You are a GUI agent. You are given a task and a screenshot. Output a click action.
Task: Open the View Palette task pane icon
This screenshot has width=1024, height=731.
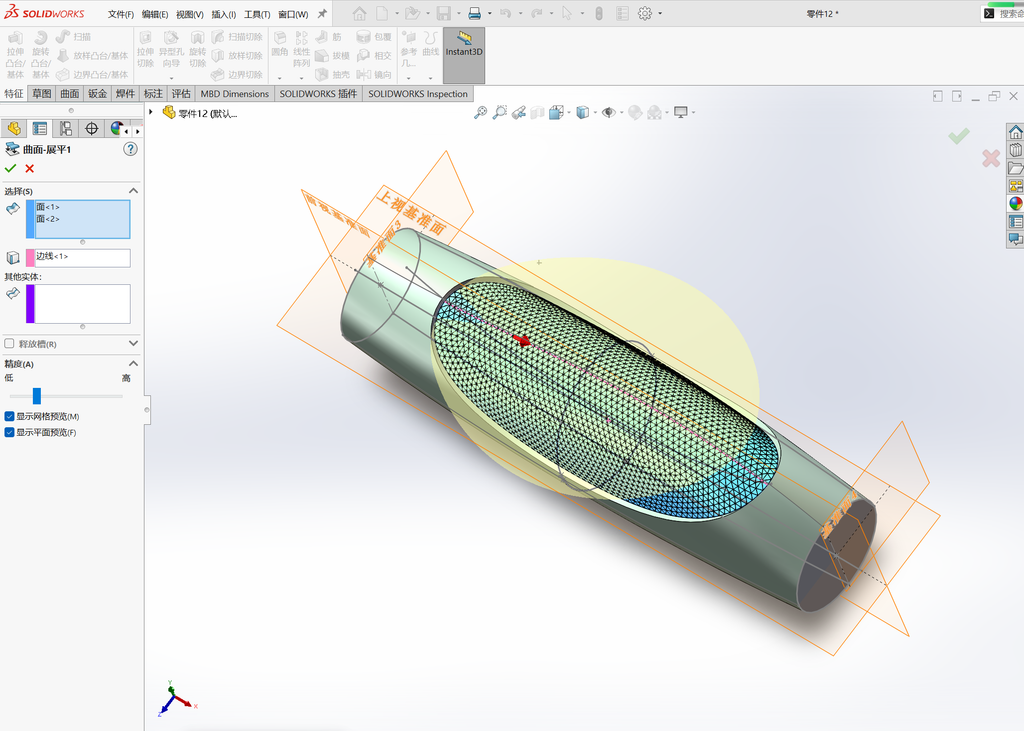(1016, 186)
